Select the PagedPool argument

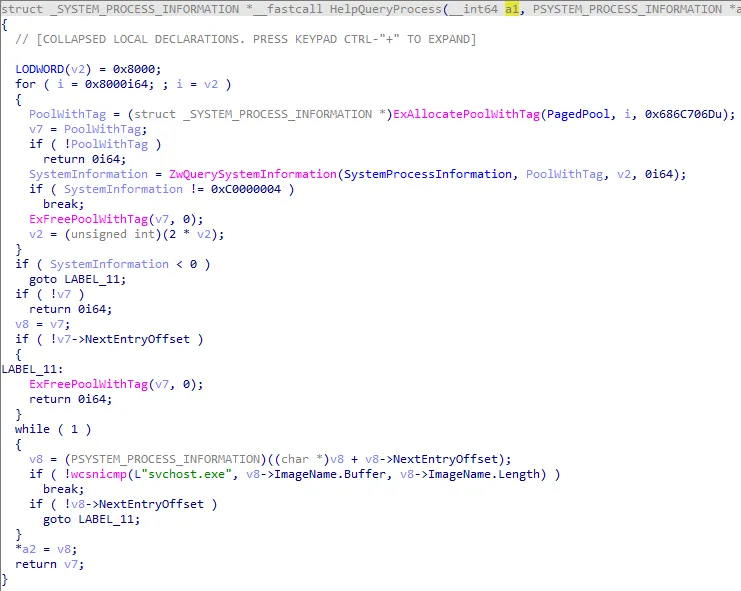(578, 114)
